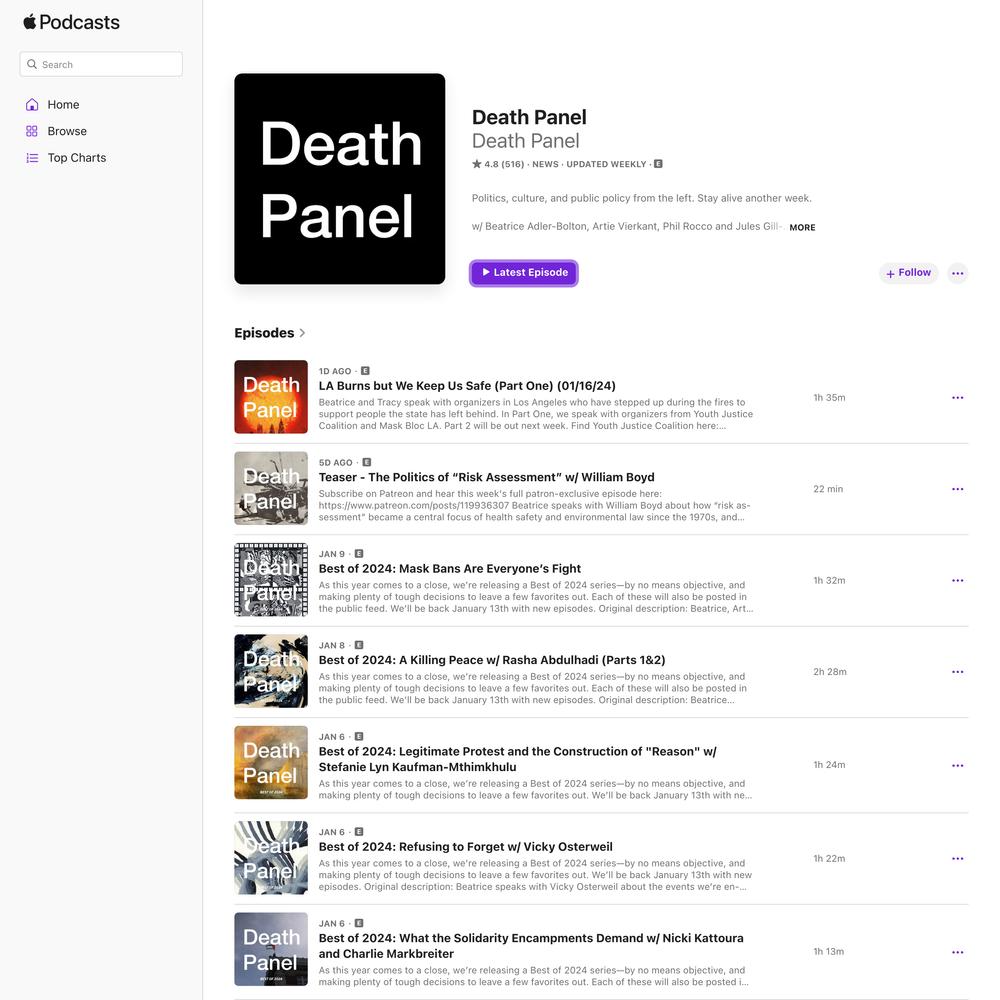Open Mask Bans Are Everyone's Fight episode
Viewport: 1000px width, 1000px height.
pos(450,568)
